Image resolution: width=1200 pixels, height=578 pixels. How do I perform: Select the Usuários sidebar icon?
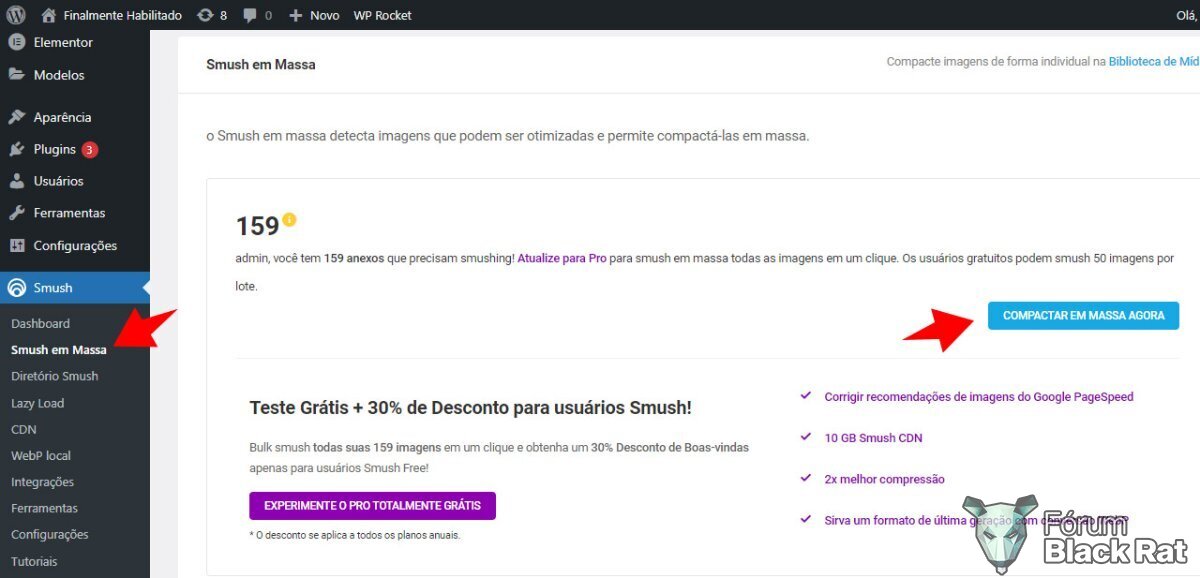[x=16, y=181]
